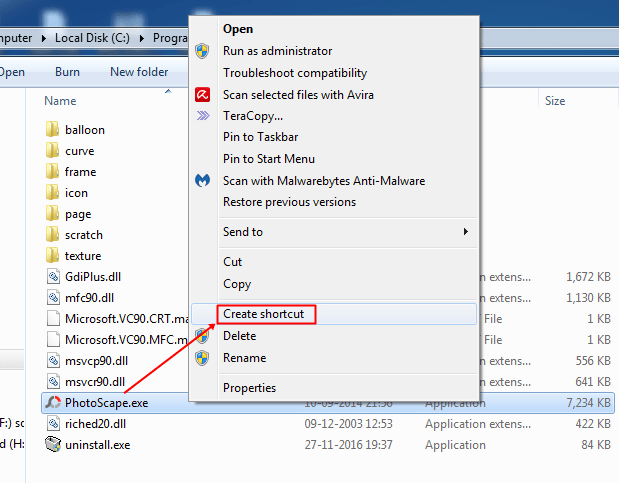Click the Microsoft.VC90.MFC file icon

(x=53, y=339)
